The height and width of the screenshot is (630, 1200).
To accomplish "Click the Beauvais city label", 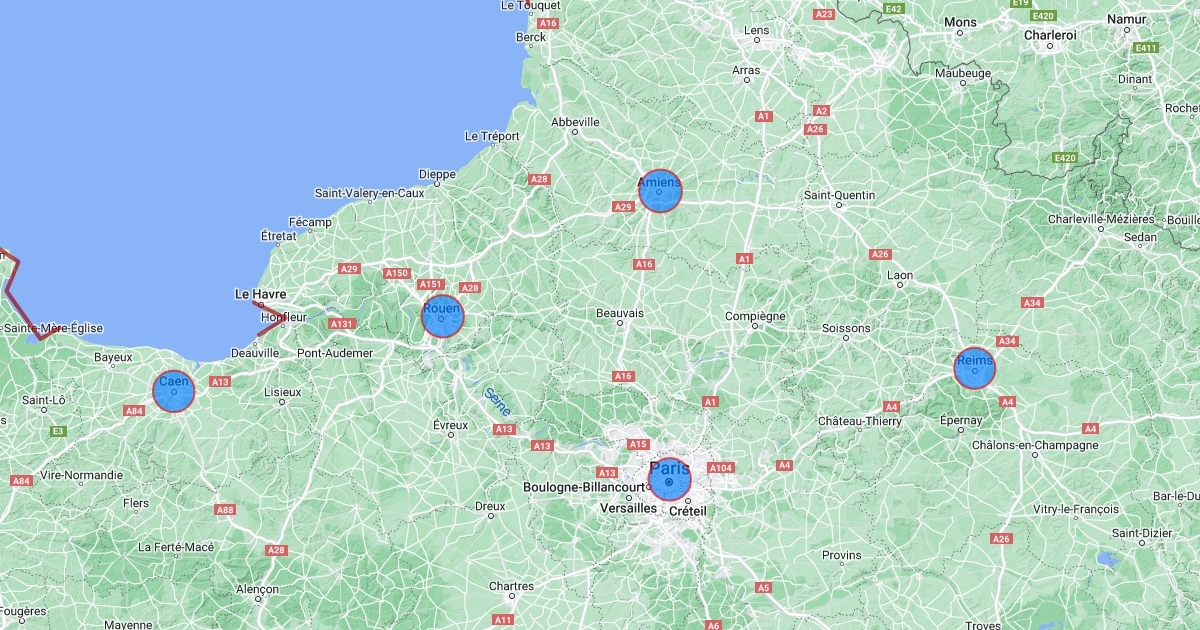I will 620,313.
